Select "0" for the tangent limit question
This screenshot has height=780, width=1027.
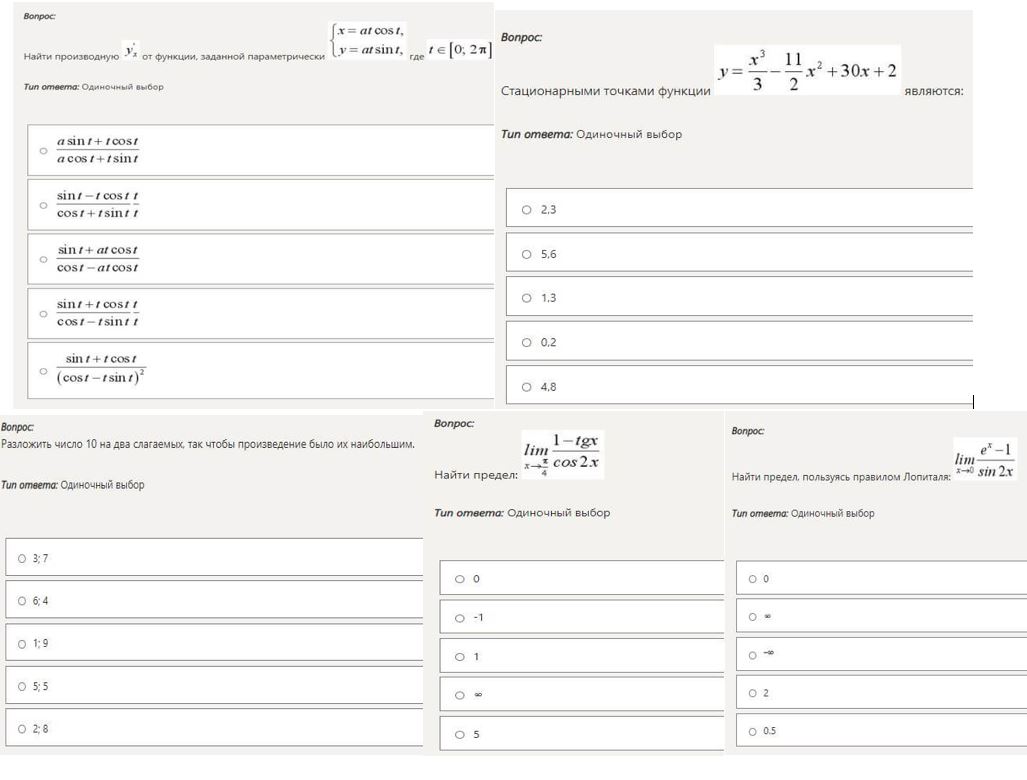460,579
